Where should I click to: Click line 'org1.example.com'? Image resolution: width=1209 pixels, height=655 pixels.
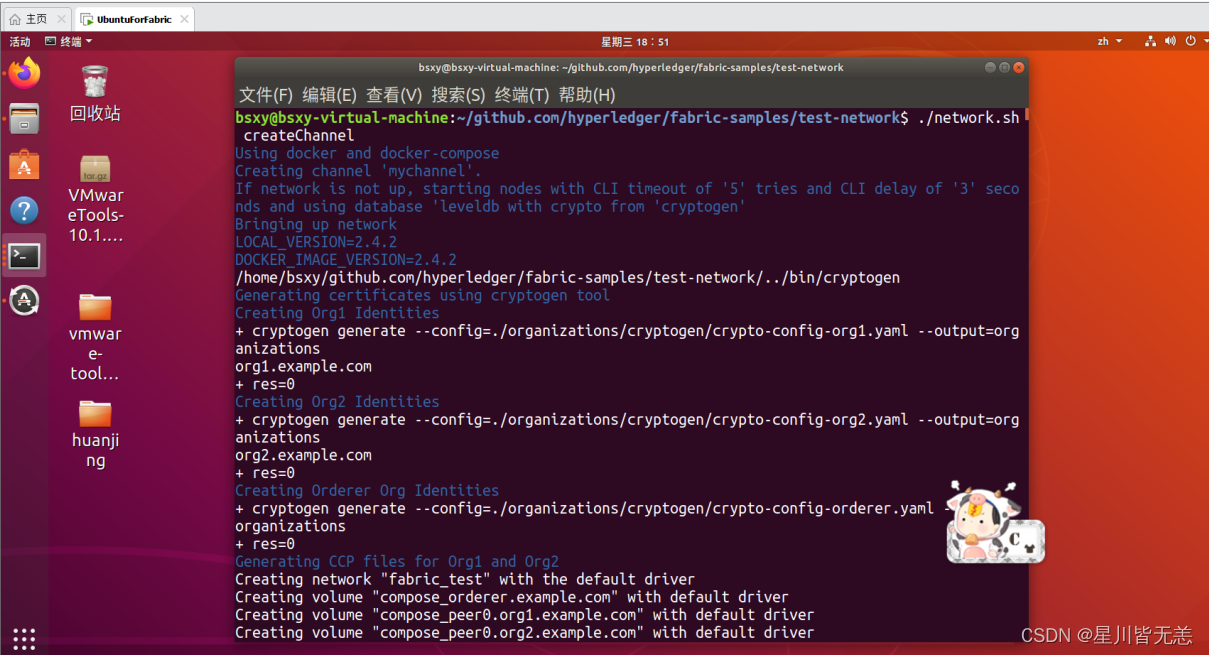303,366
